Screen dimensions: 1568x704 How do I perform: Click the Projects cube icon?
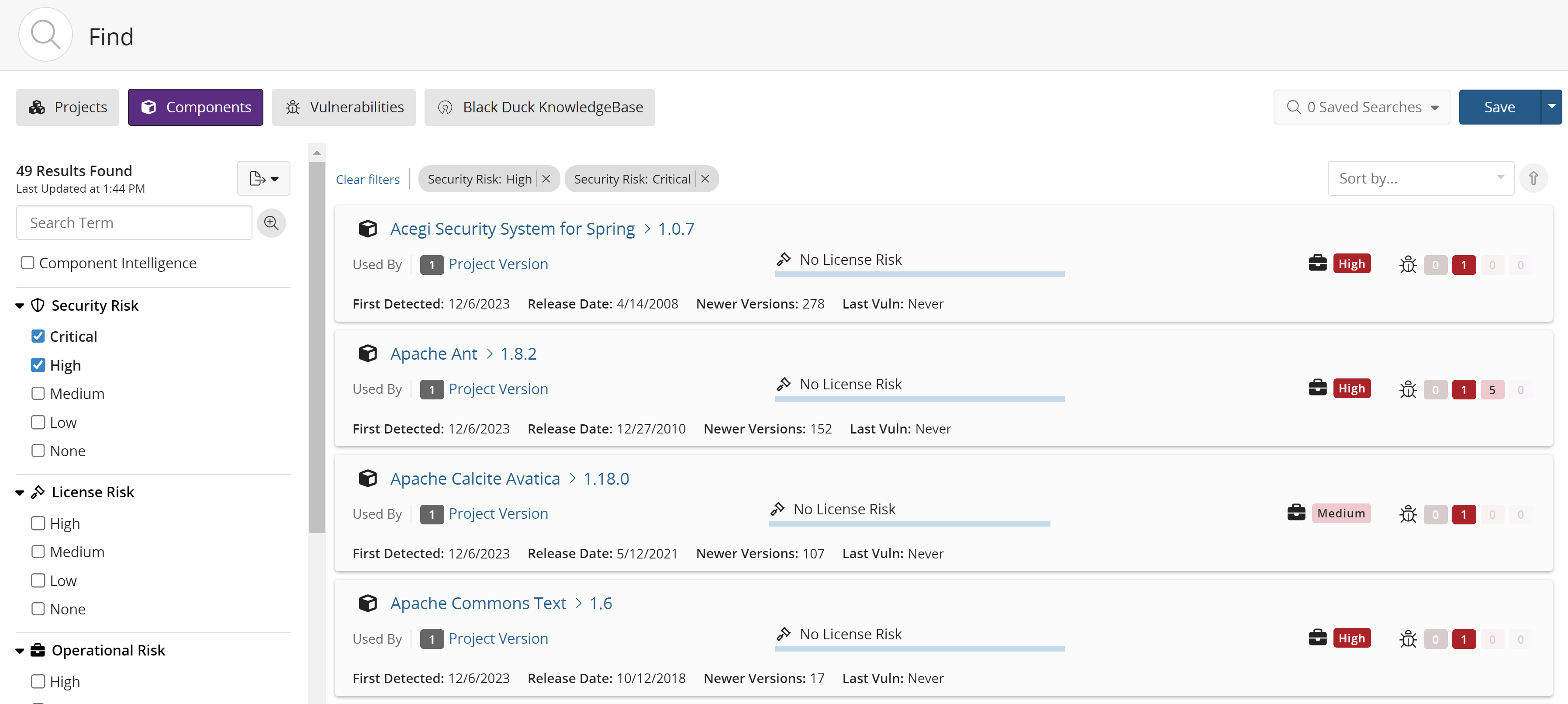[x=38, y=107]
